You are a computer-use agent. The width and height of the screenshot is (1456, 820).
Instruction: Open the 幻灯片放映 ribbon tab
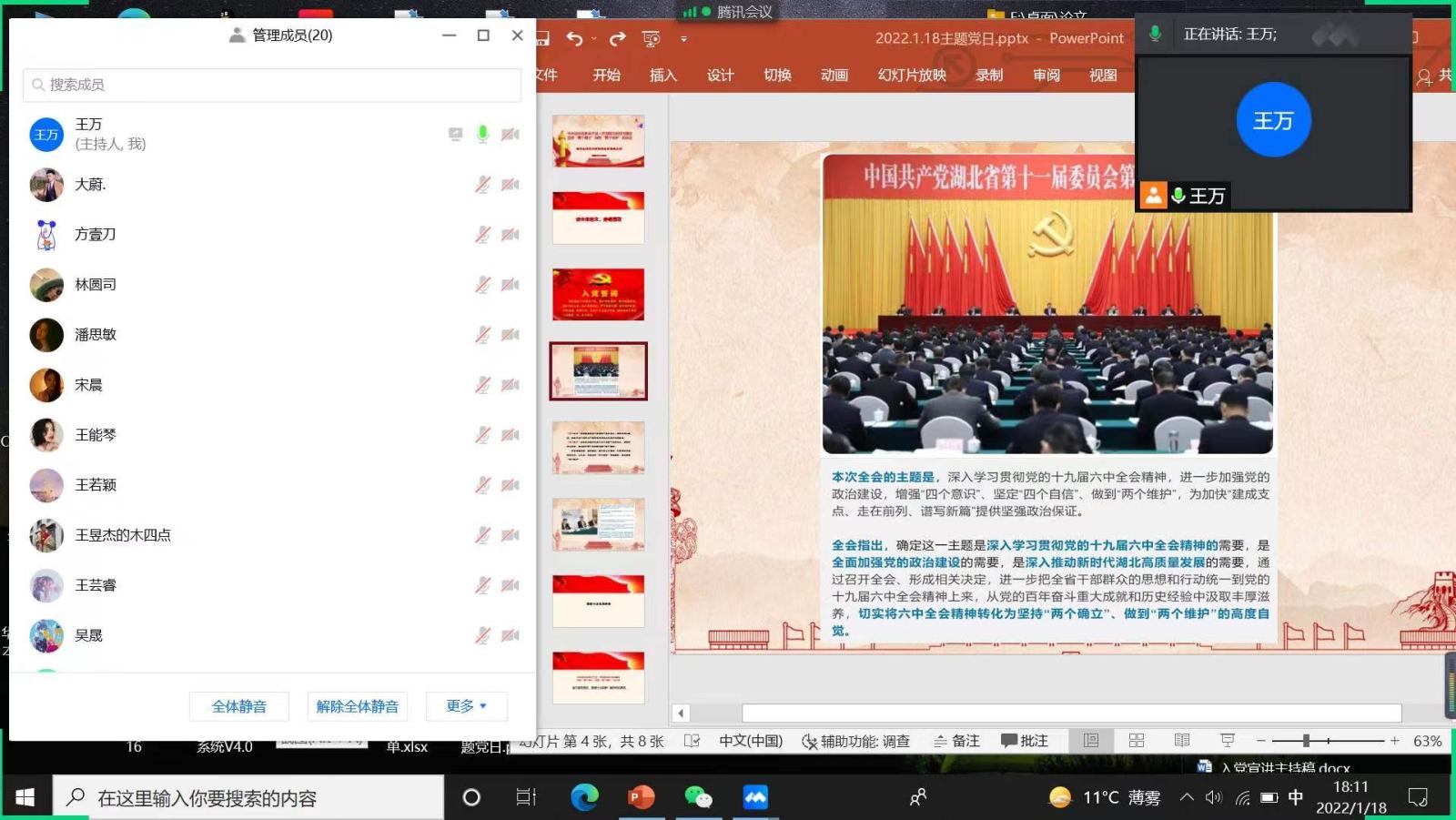(x=912, y=76)
